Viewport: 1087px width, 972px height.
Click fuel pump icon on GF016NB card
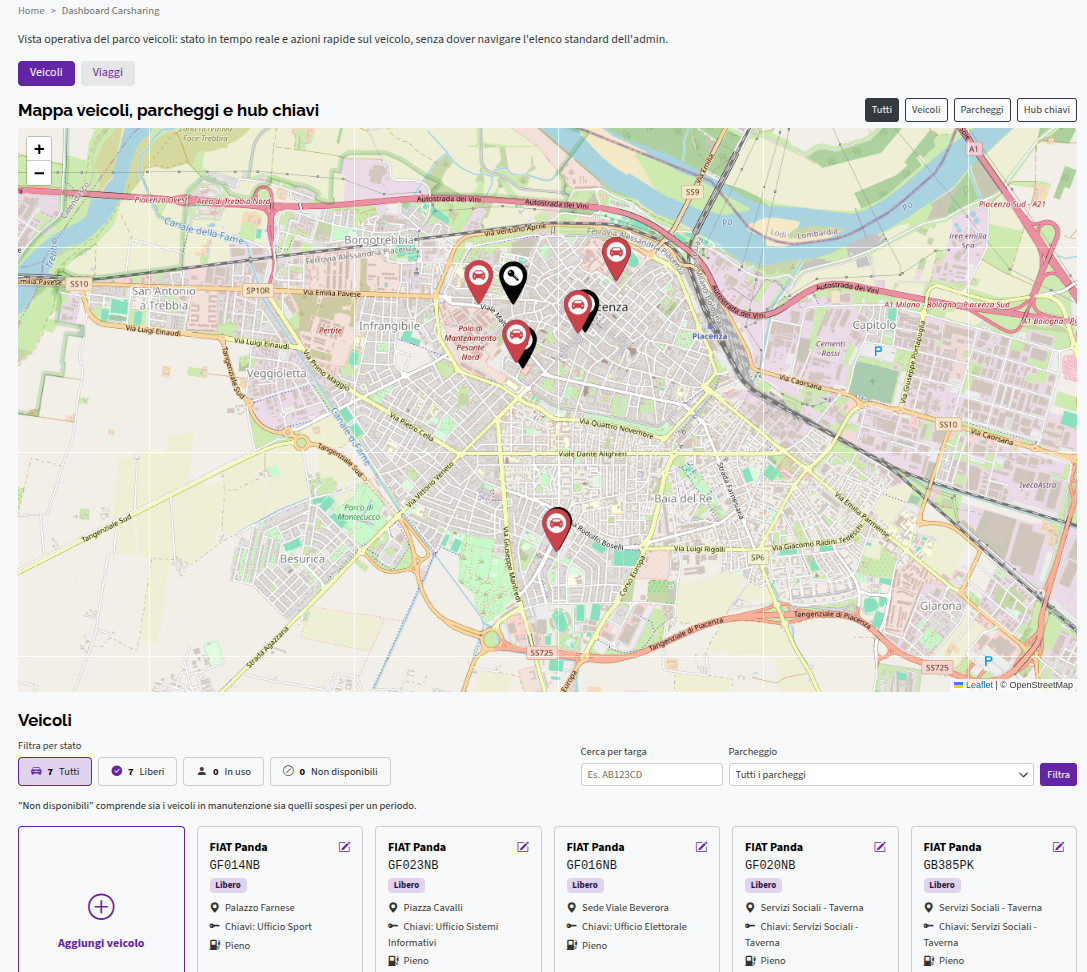pos(572,945)
